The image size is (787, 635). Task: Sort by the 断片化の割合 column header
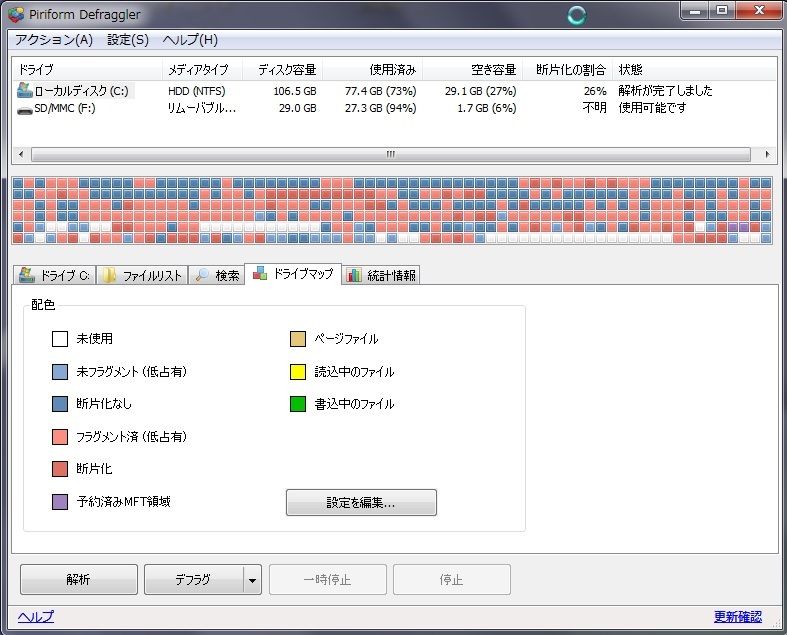pyautogui.click(x=568, y=69)
